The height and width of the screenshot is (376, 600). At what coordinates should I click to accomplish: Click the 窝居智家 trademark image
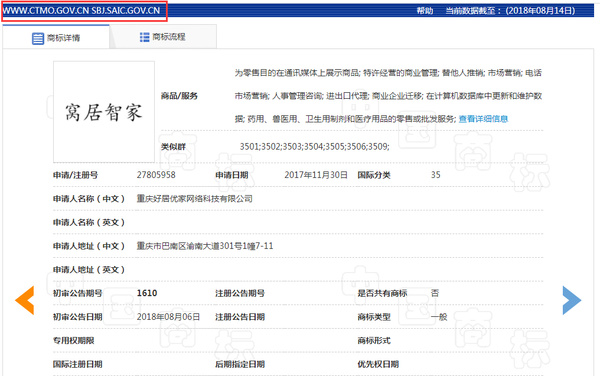[104, 112]
